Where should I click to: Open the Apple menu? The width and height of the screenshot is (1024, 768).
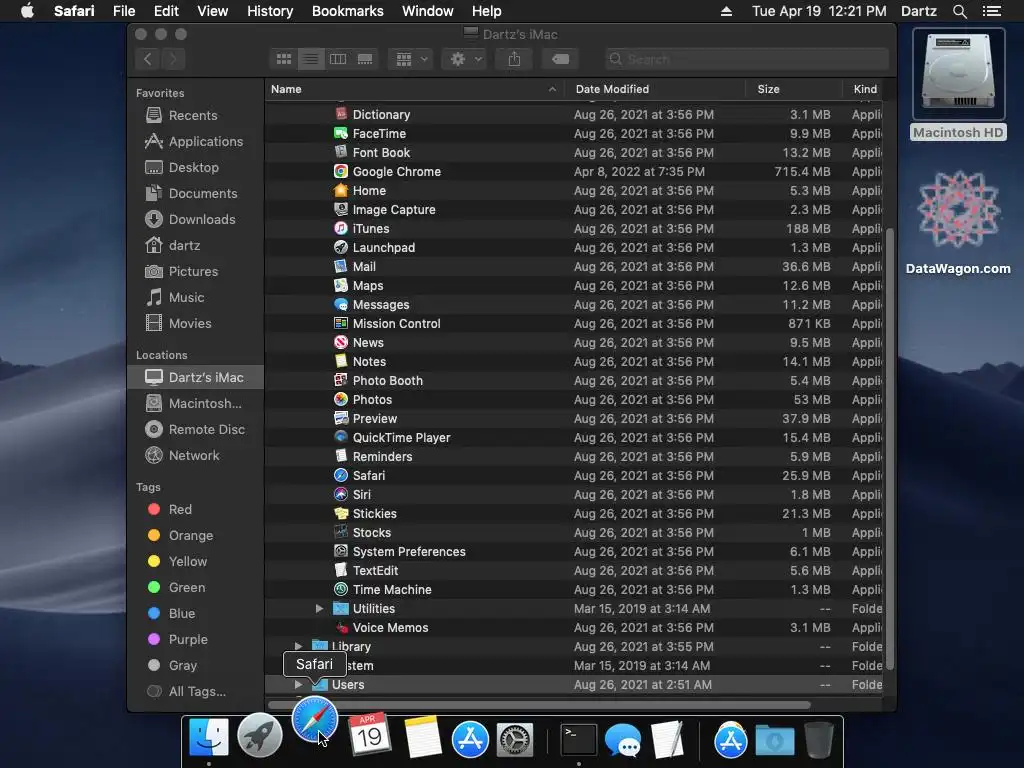point(27,11)
